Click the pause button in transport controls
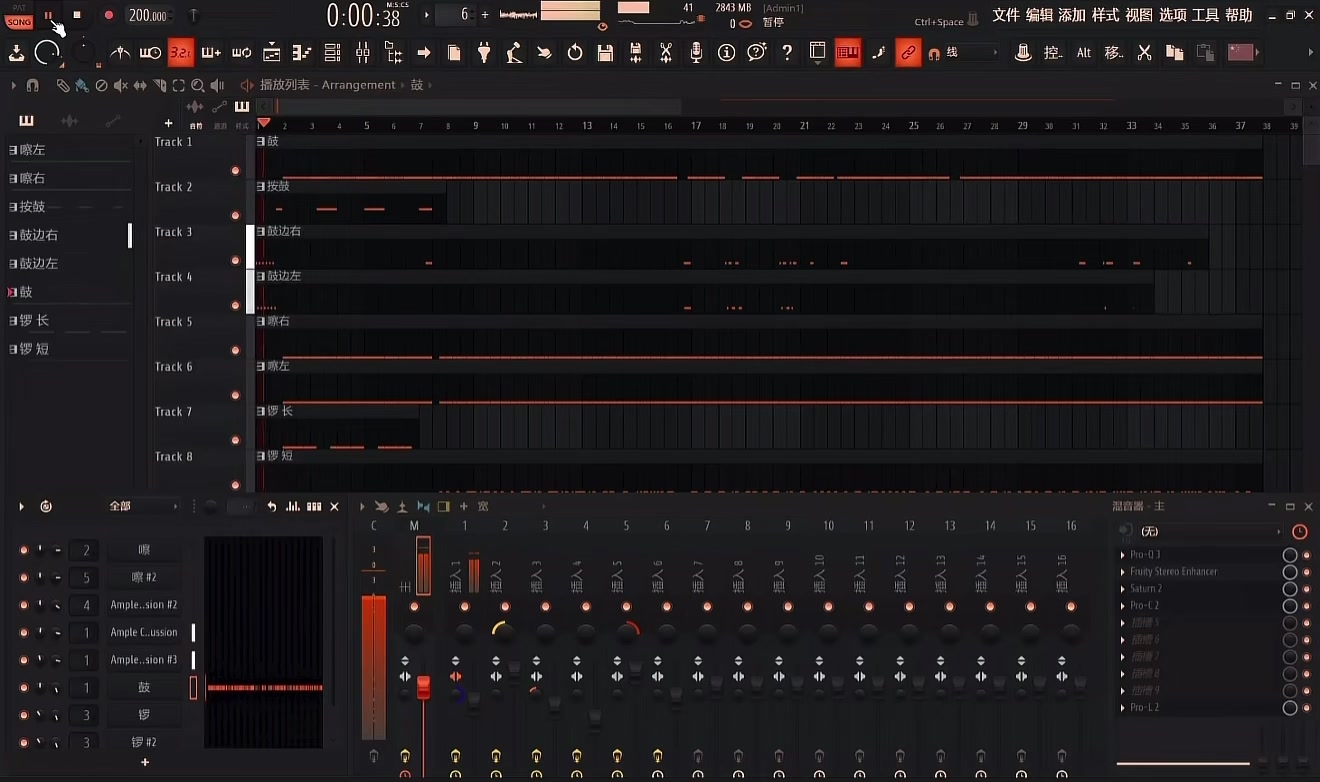1320x782 pixels. pyautogui.click(x=48, y=15)
